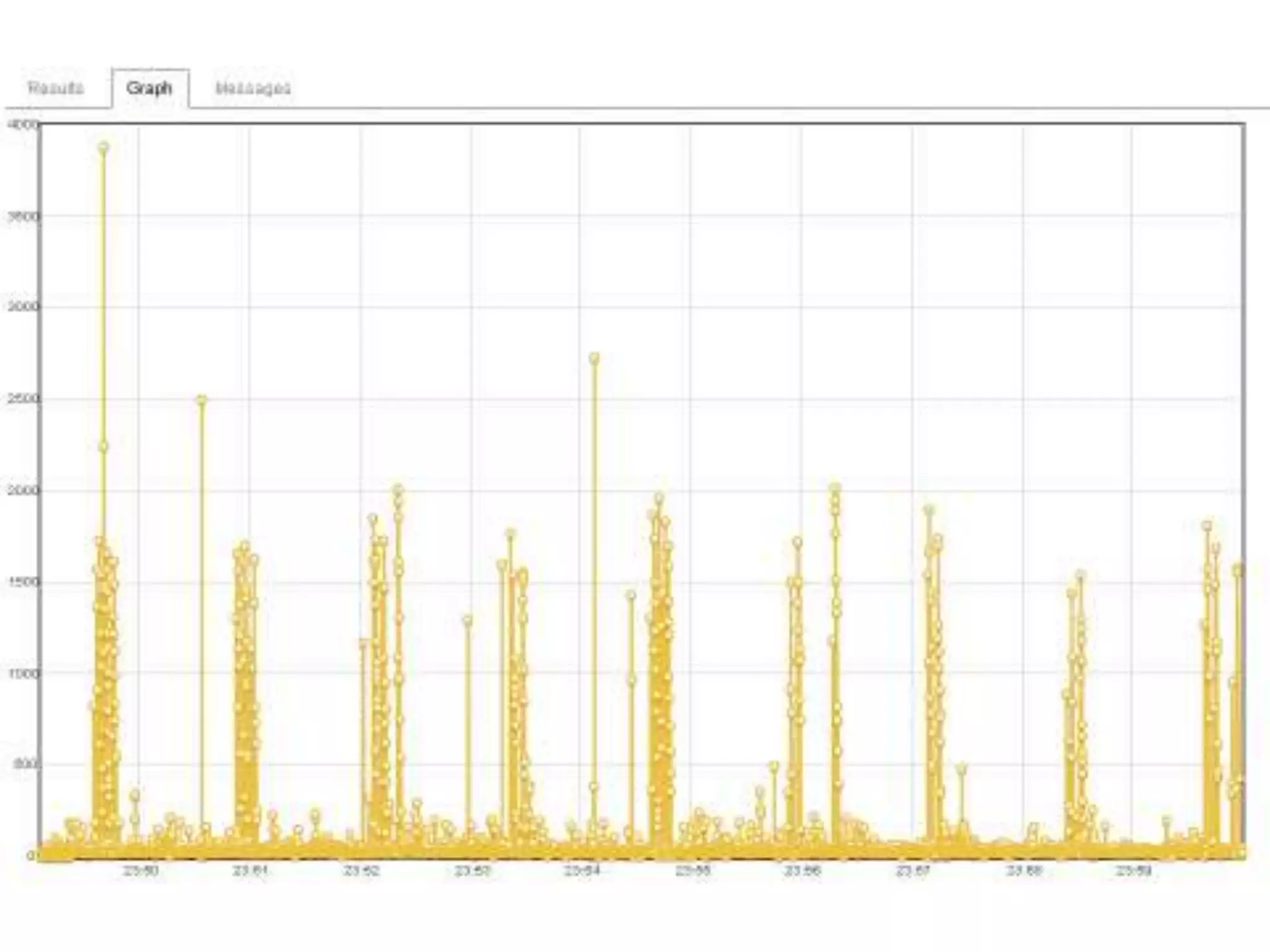The height and width of the screenshot is (952, 1270).
Task: Click the 23:53 time axis label
Action: (x=472, y=871)
